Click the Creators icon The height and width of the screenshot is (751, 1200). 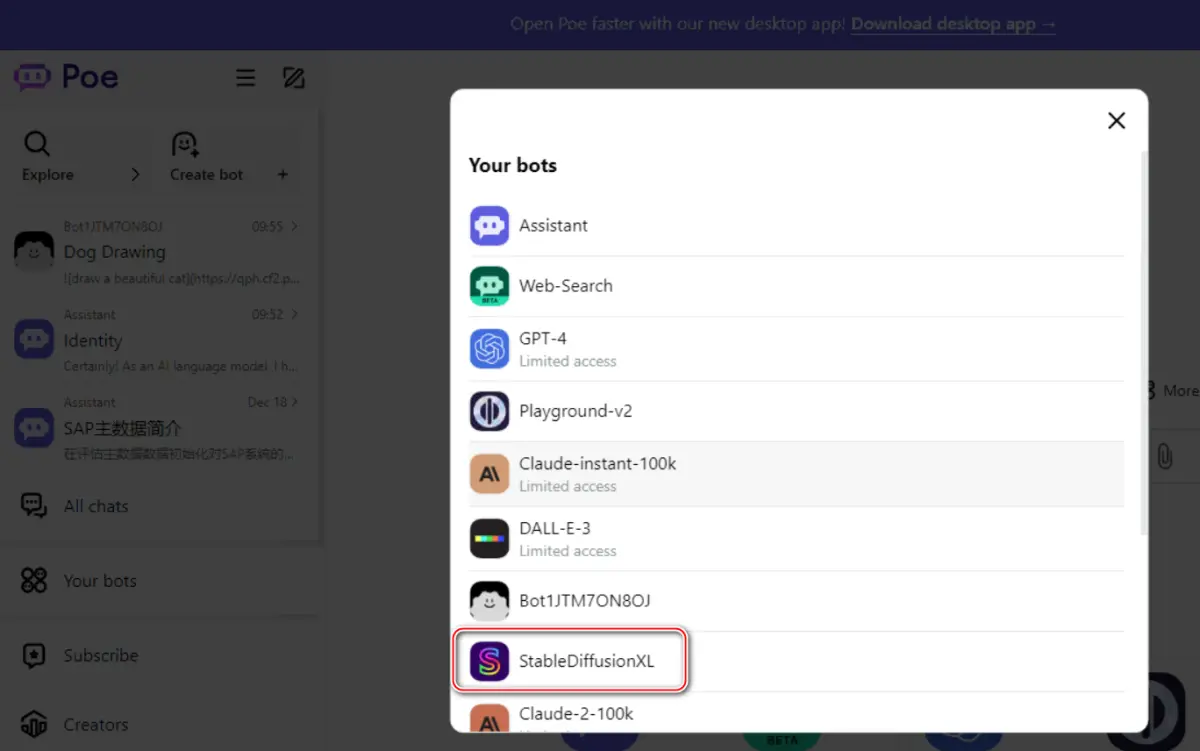click(x=34, y=724)
